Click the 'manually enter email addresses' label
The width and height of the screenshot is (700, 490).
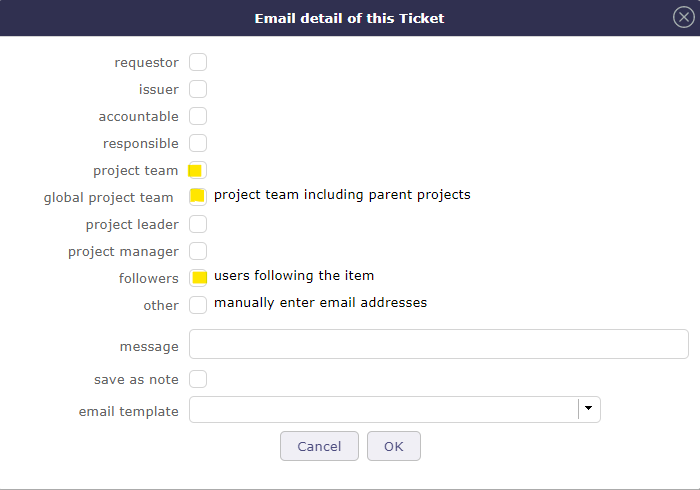pyautogui.click(x=320, y=302)
